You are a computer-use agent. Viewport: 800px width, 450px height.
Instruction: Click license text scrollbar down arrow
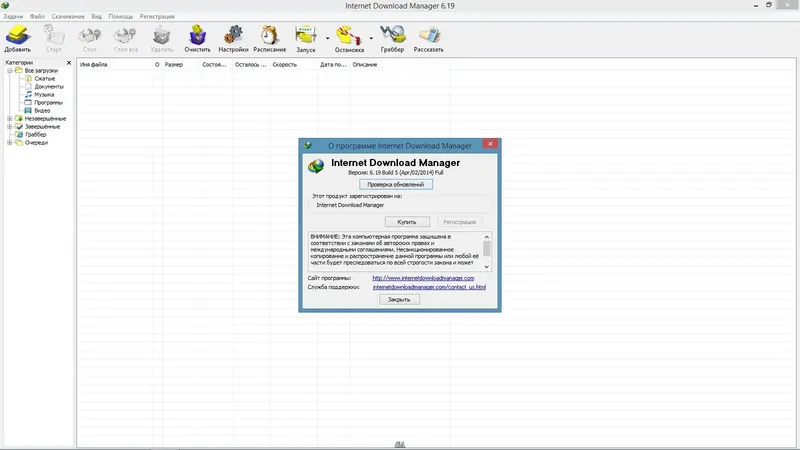tap(487, 266)
